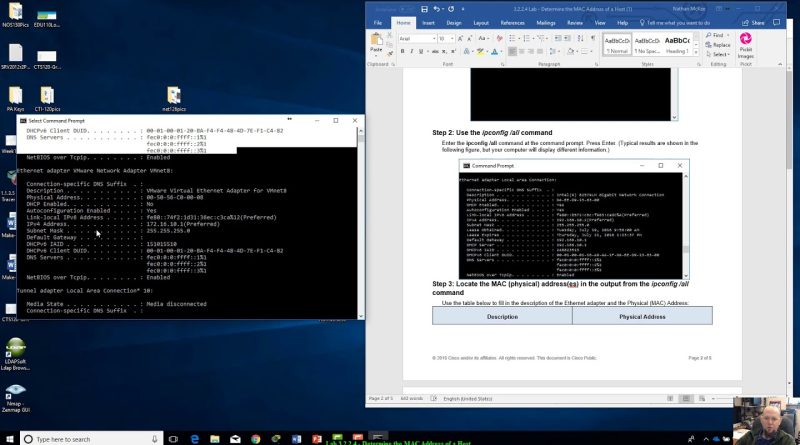The image size is (800, 445).
Task: Toggle Superscript in Word ribbon
Action: [453, 52]
